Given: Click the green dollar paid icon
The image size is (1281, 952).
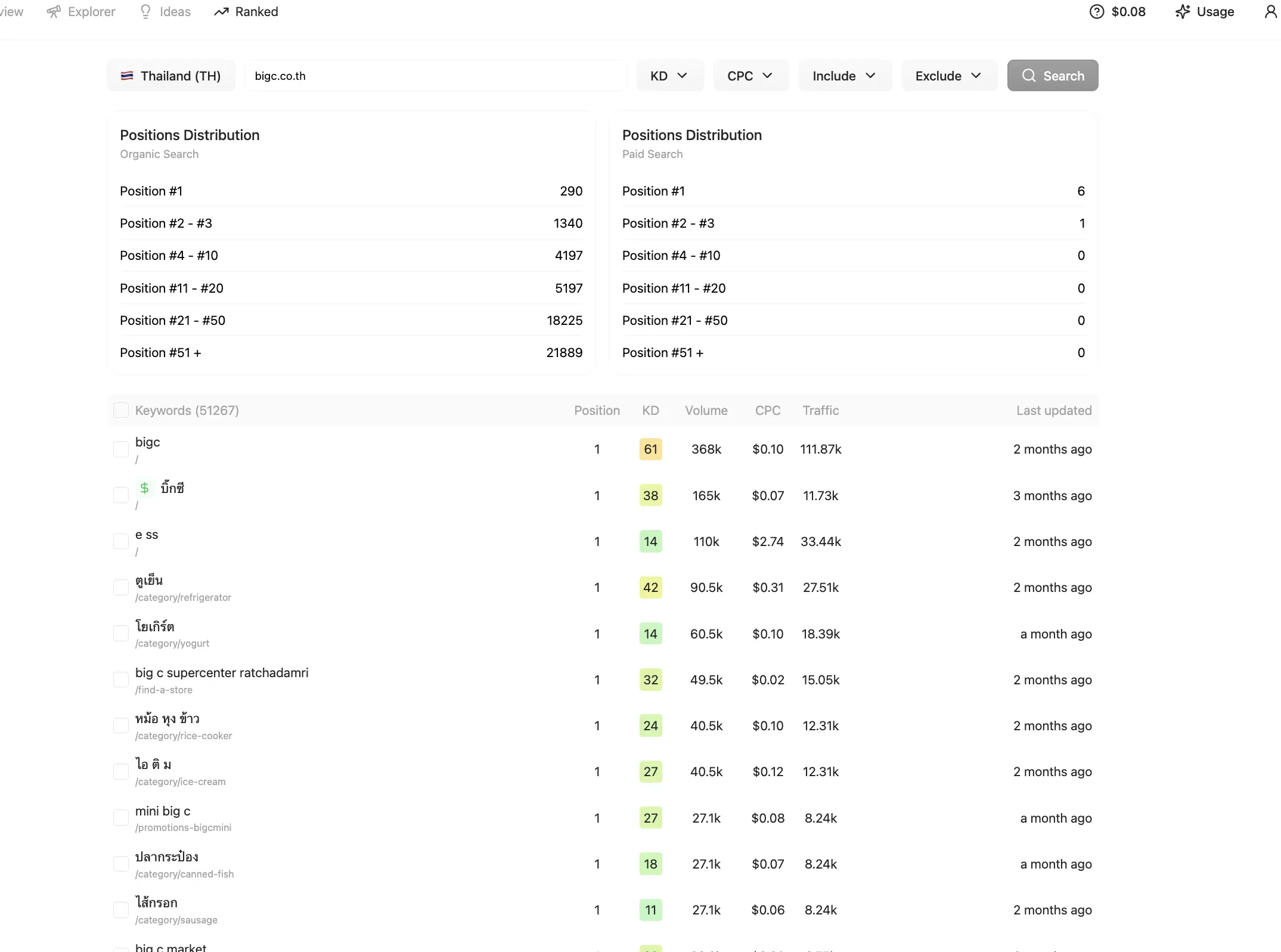Looking at the screenshot, I should coord(144,488).
